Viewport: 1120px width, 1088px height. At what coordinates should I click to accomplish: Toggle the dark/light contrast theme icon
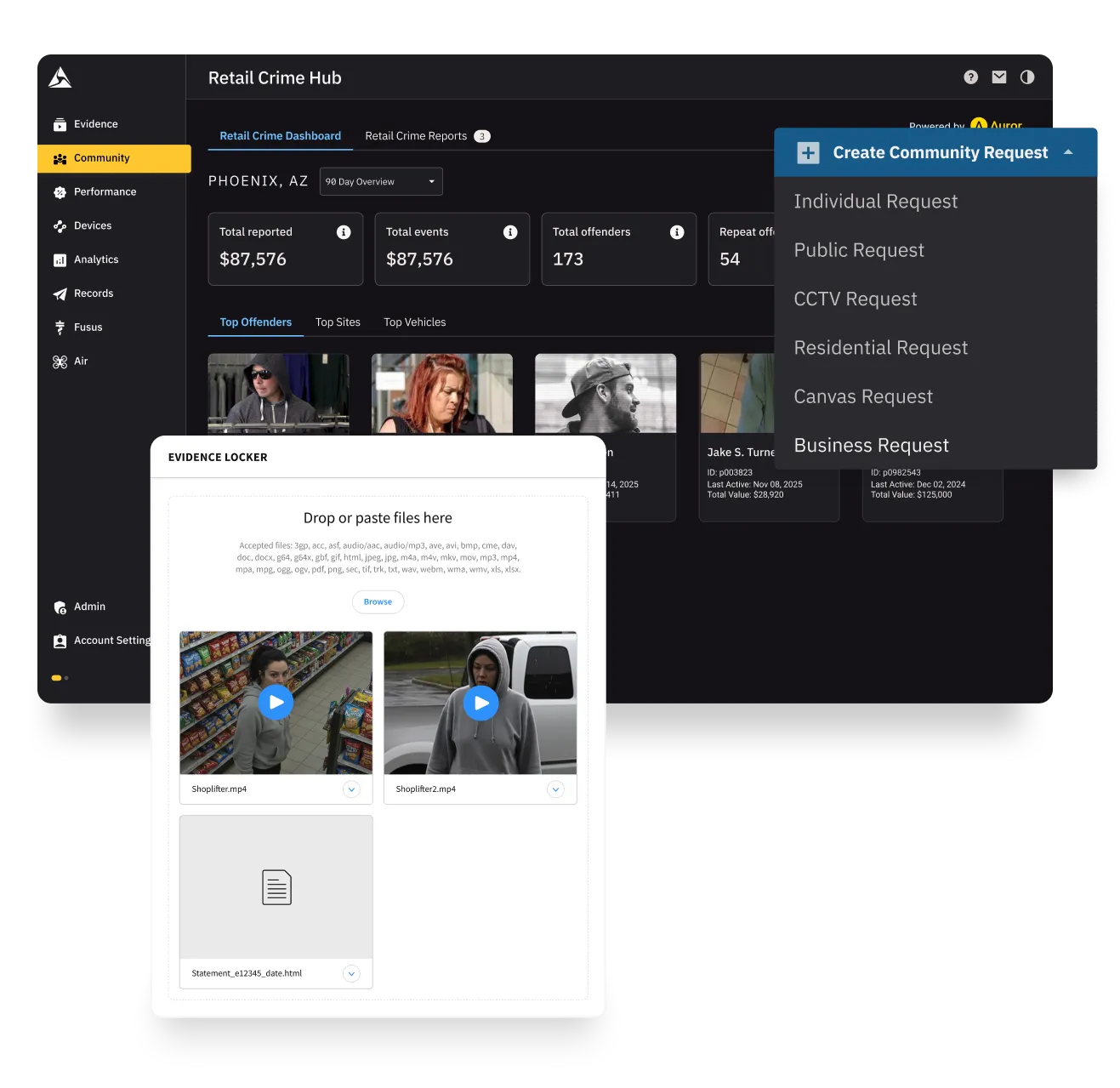point(1027,77)
